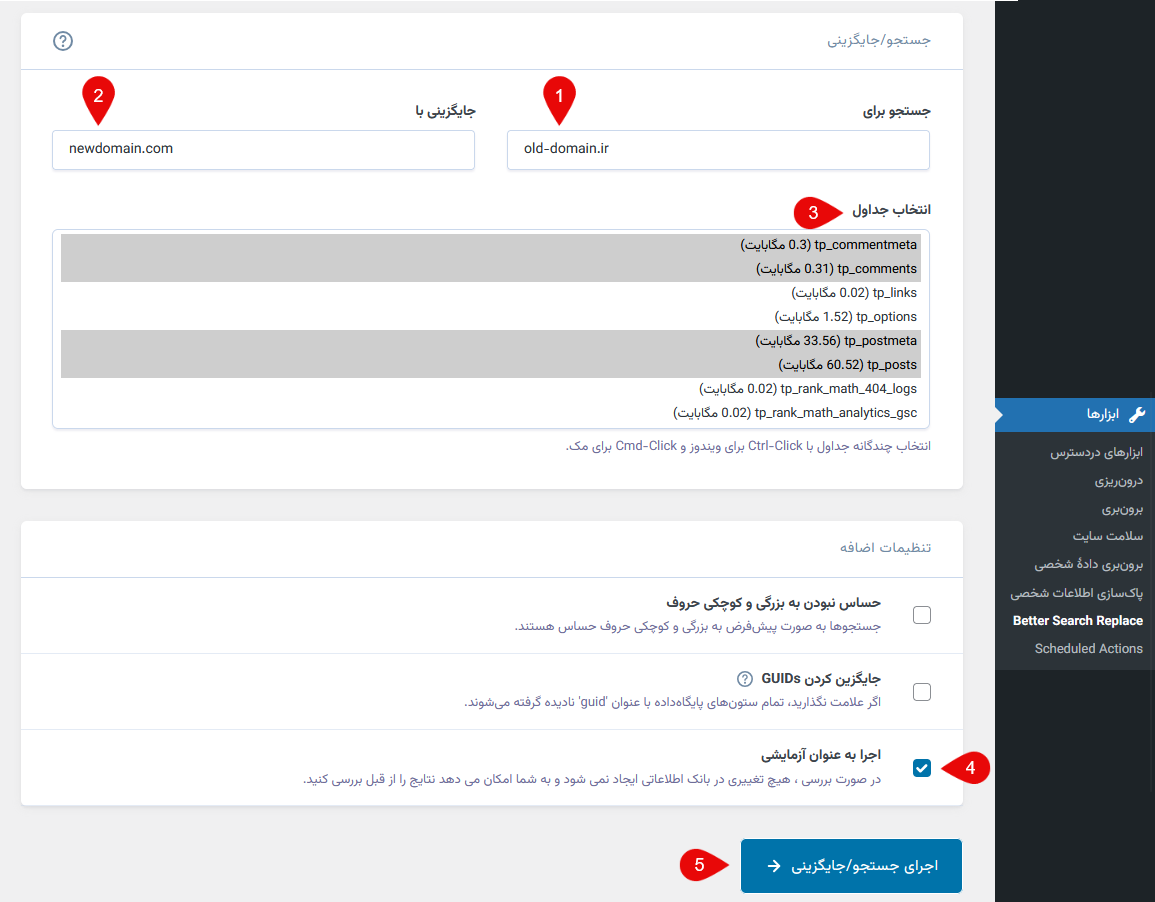Click the حساس نبودن به بزرگی label text
The image size is (1155, 902).
[x=773, y=603]
